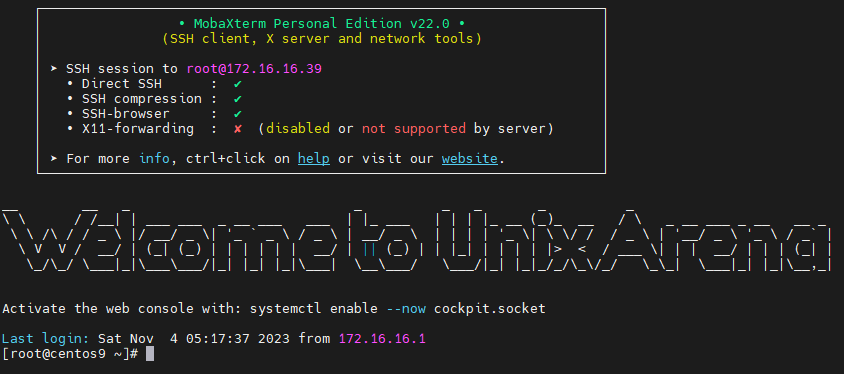Click the arrow bullet before SSH session
This screenshot has height=374, width=844.
pyautogui.click(x=54, y=69)
